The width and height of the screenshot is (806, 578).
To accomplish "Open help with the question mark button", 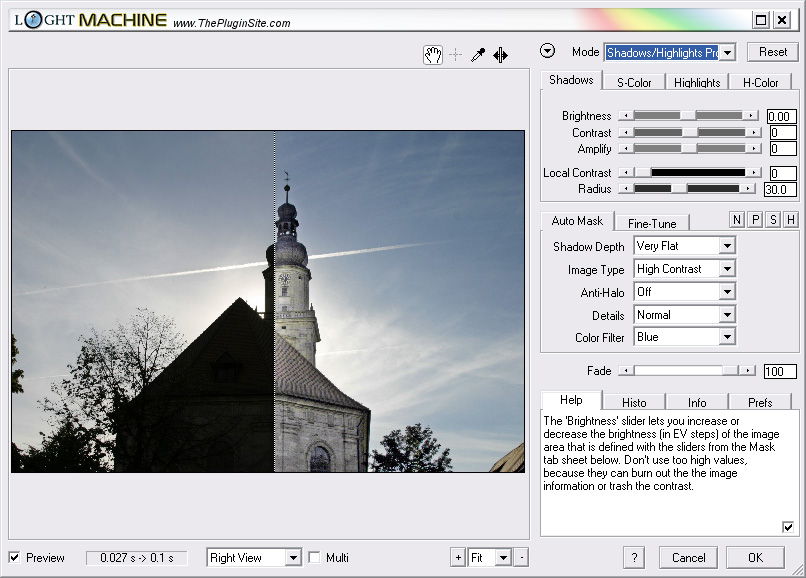I will pyautogui.click(x=633, y=557).
